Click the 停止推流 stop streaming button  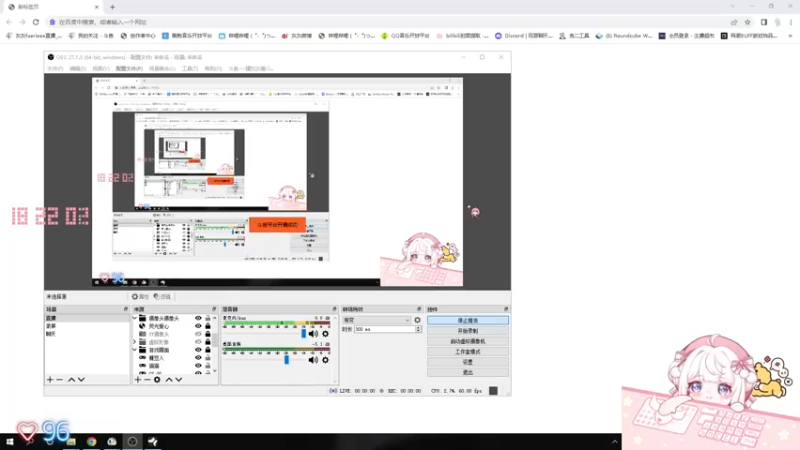tap(468, 320)
